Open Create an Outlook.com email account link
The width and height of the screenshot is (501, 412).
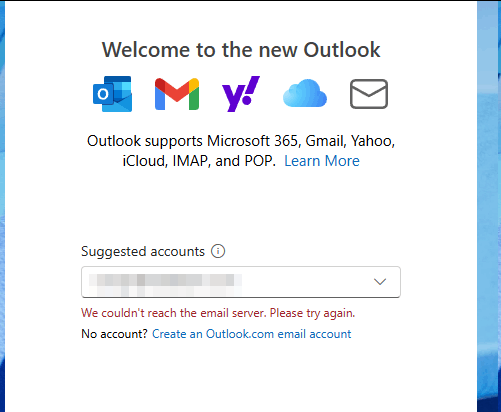[252, 334]
